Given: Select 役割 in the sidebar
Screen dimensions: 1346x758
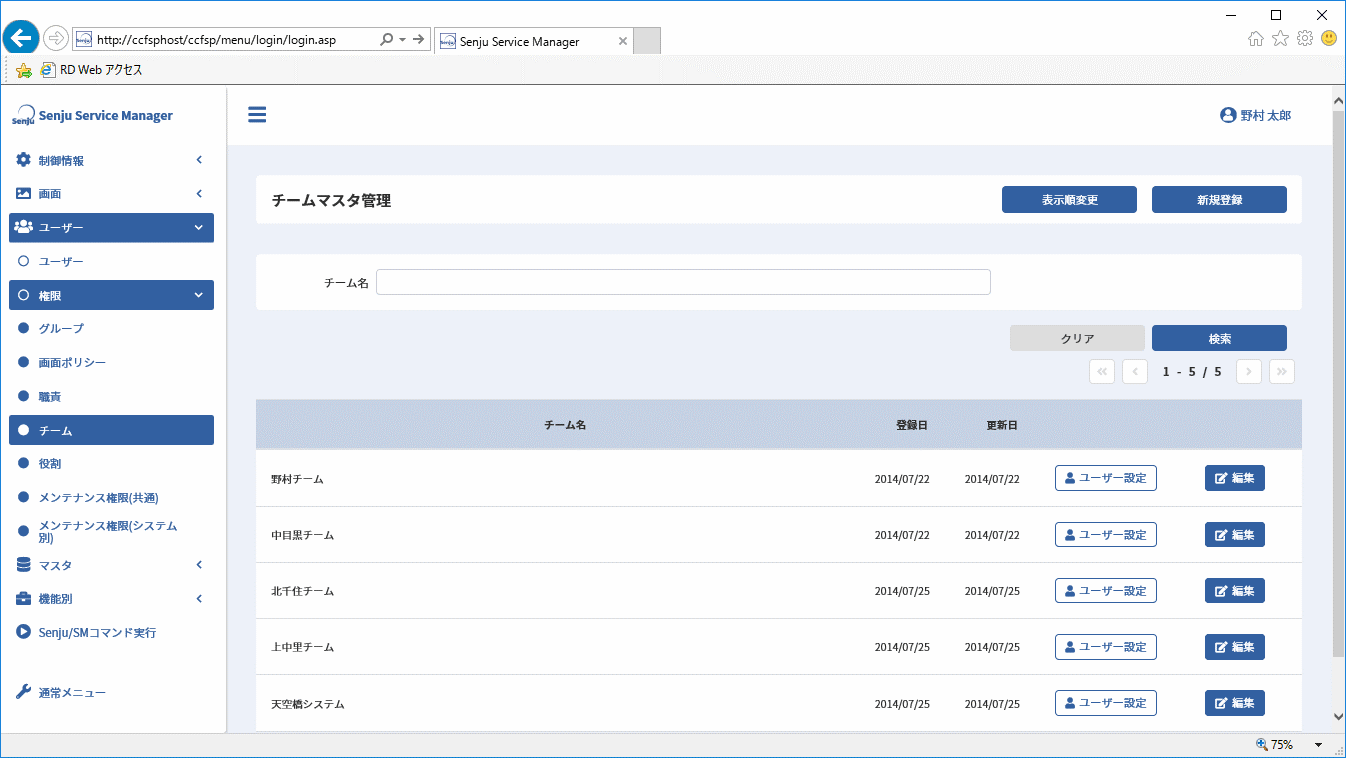Looking at the screenshot, I should pyautogui.click(x=111, y=464).
